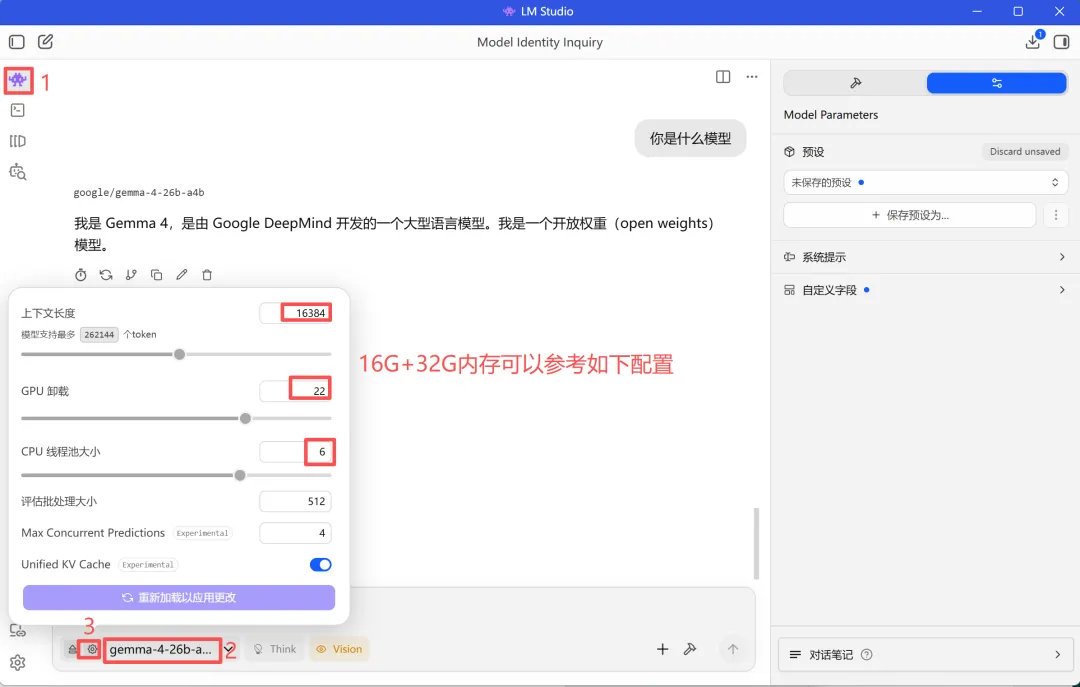Open the Developer terminal sidebar icon
The height and width of the screenshot is (687, 1080).
(18, 110)
